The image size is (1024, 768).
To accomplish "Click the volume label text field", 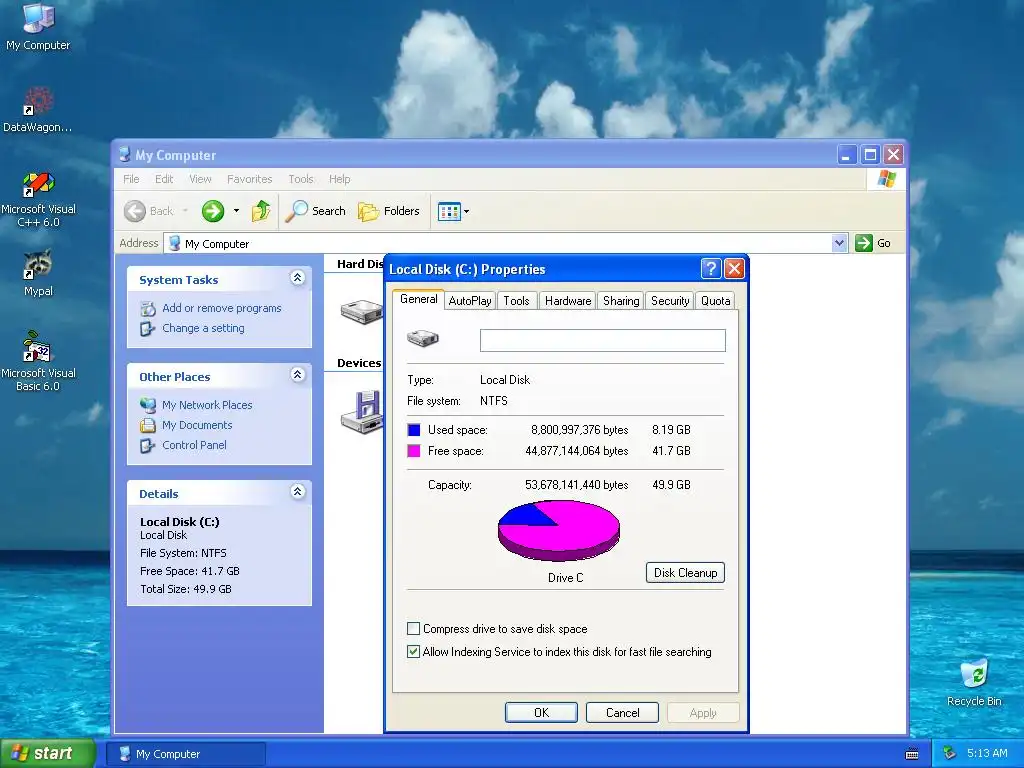I will [x=602, y=340].
